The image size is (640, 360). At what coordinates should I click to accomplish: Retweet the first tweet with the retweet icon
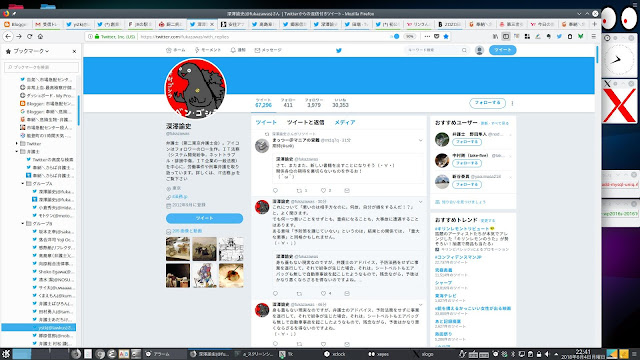pos(299,191)
